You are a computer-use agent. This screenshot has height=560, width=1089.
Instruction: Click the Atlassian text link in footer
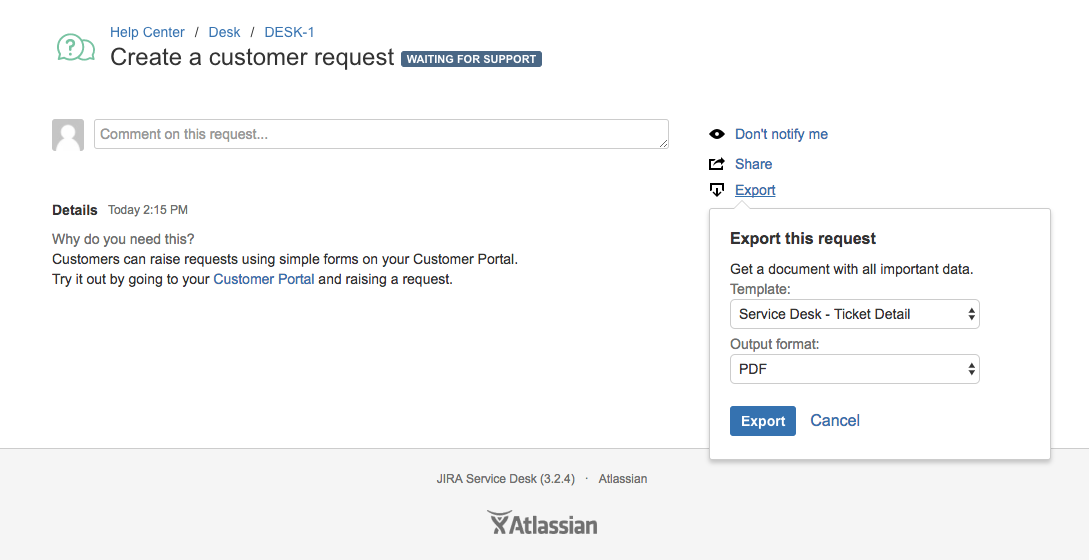[x=623, y=479]
